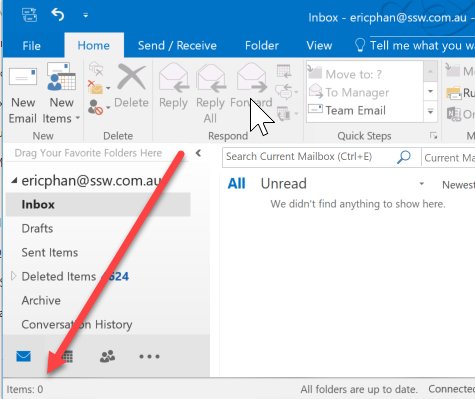Switch to Mail view icon

(23, 356)
